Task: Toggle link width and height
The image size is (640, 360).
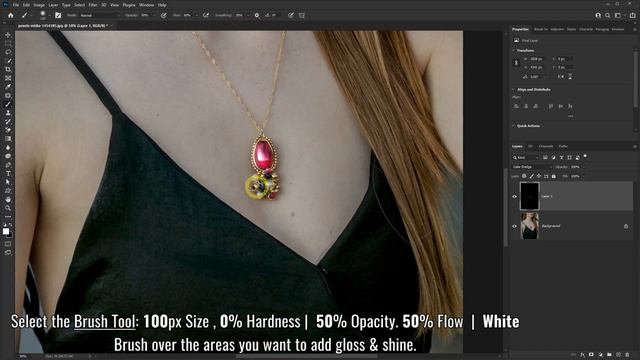Action: (516, 63)
